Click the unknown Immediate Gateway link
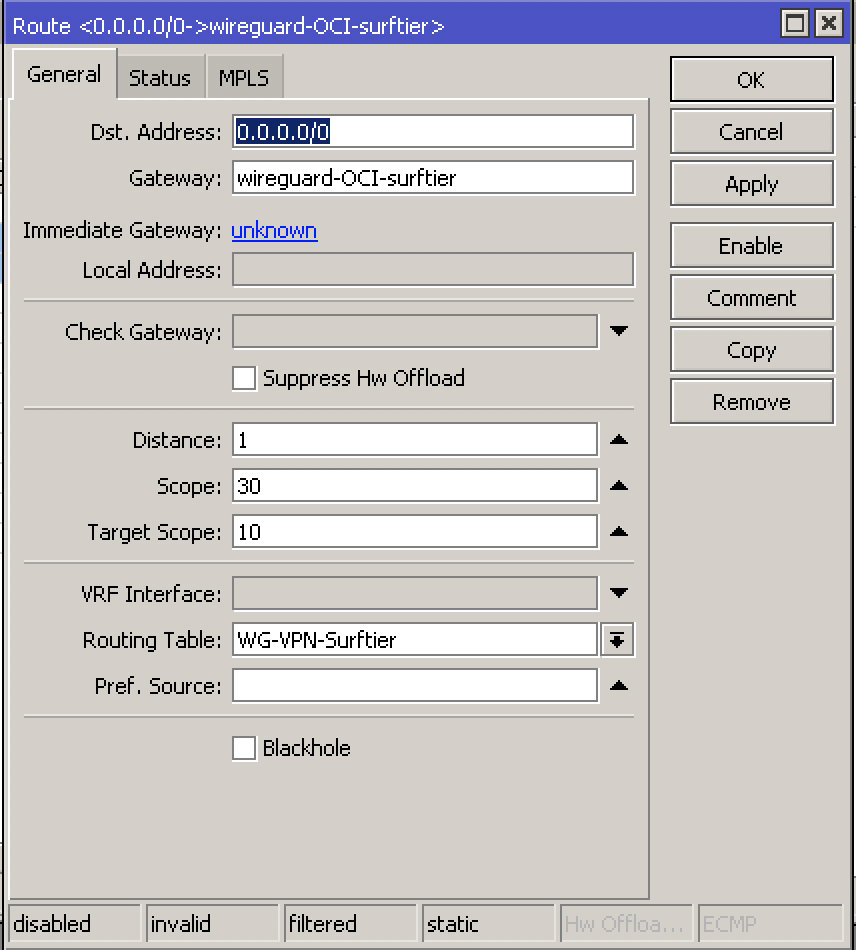 (x=274, y=230)
